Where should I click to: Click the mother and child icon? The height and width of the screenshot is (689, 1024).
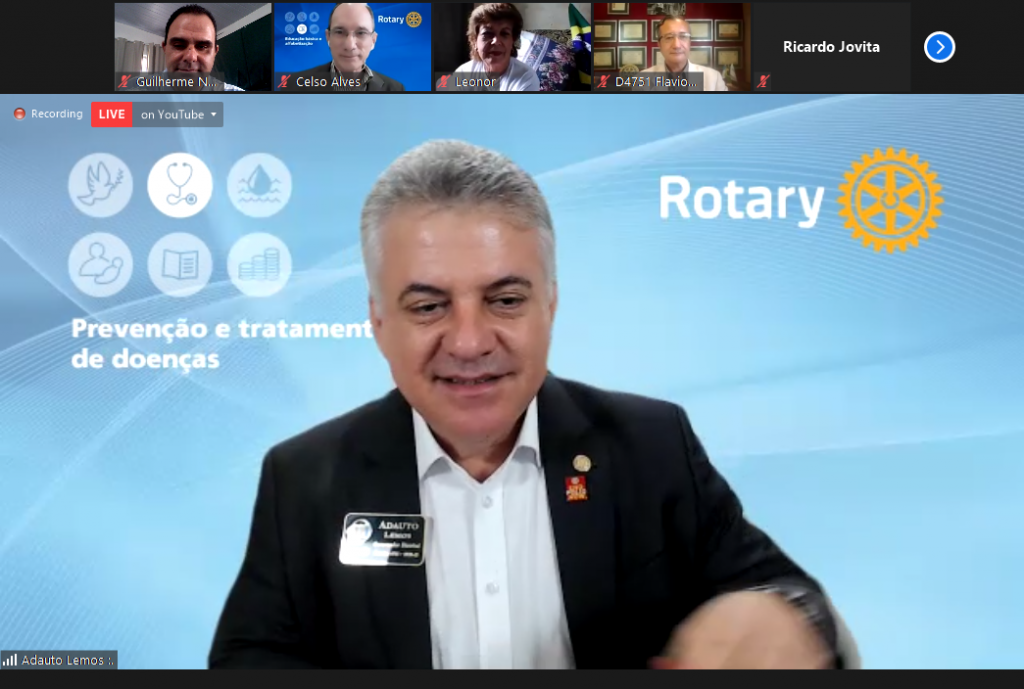tap(100, 265)
